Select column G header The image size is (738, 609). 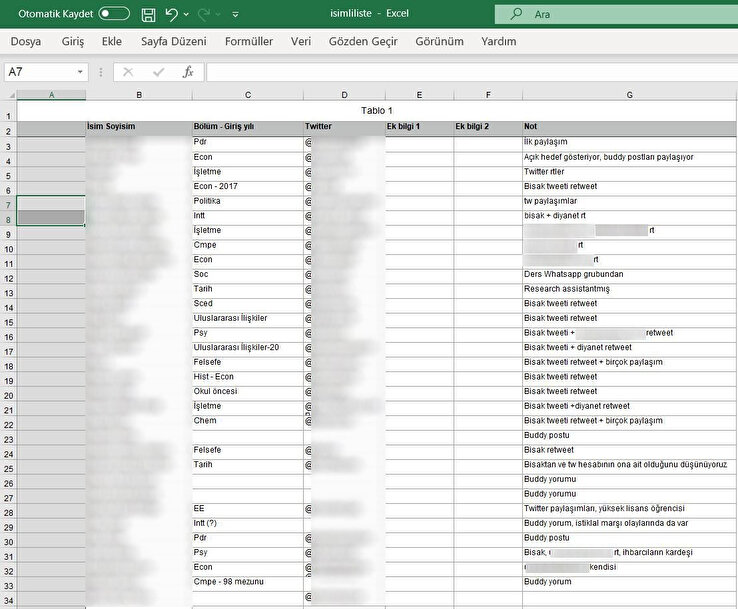click(629, 95)
